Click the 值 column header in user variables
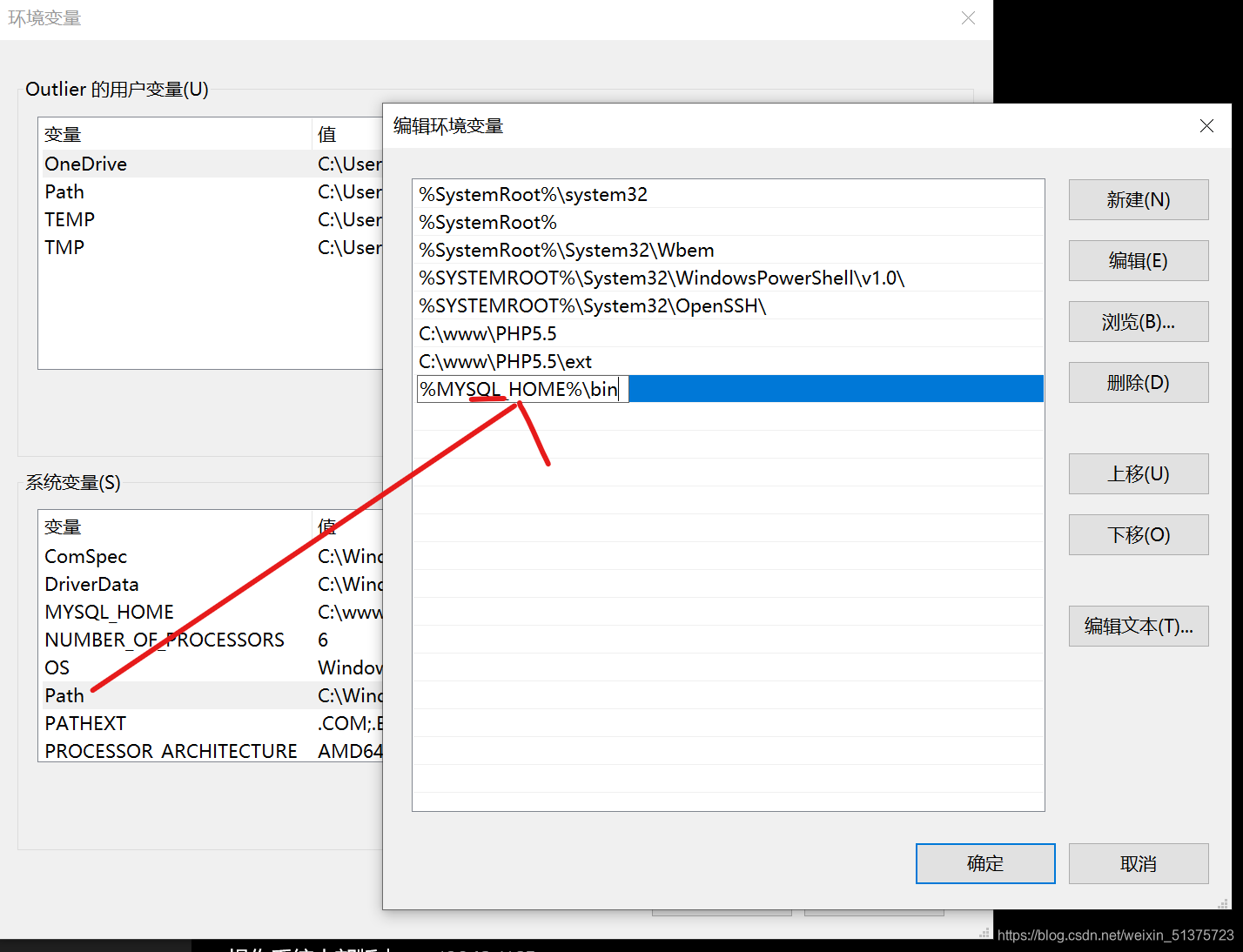This screenshot has width=1243, height=952. click(348, 134)
